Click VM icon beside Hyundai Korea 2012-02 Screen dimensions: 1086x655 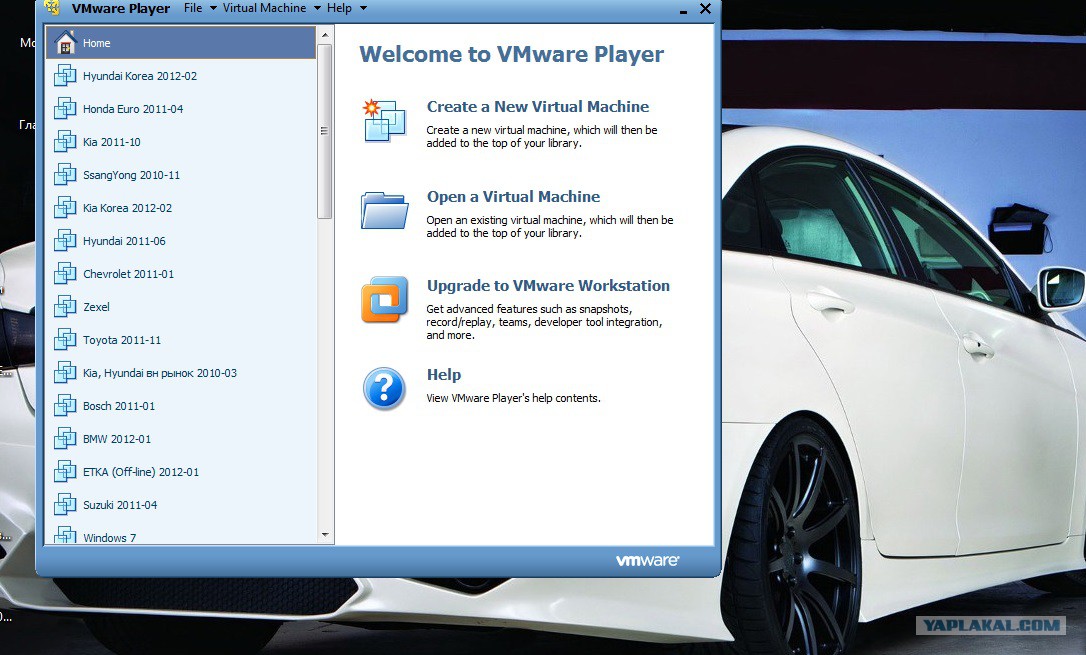click(65, 75)
